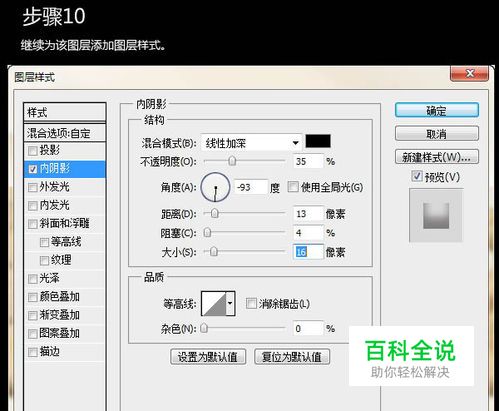
Task: Open the 描边 settings row
Action: (65, 352)
